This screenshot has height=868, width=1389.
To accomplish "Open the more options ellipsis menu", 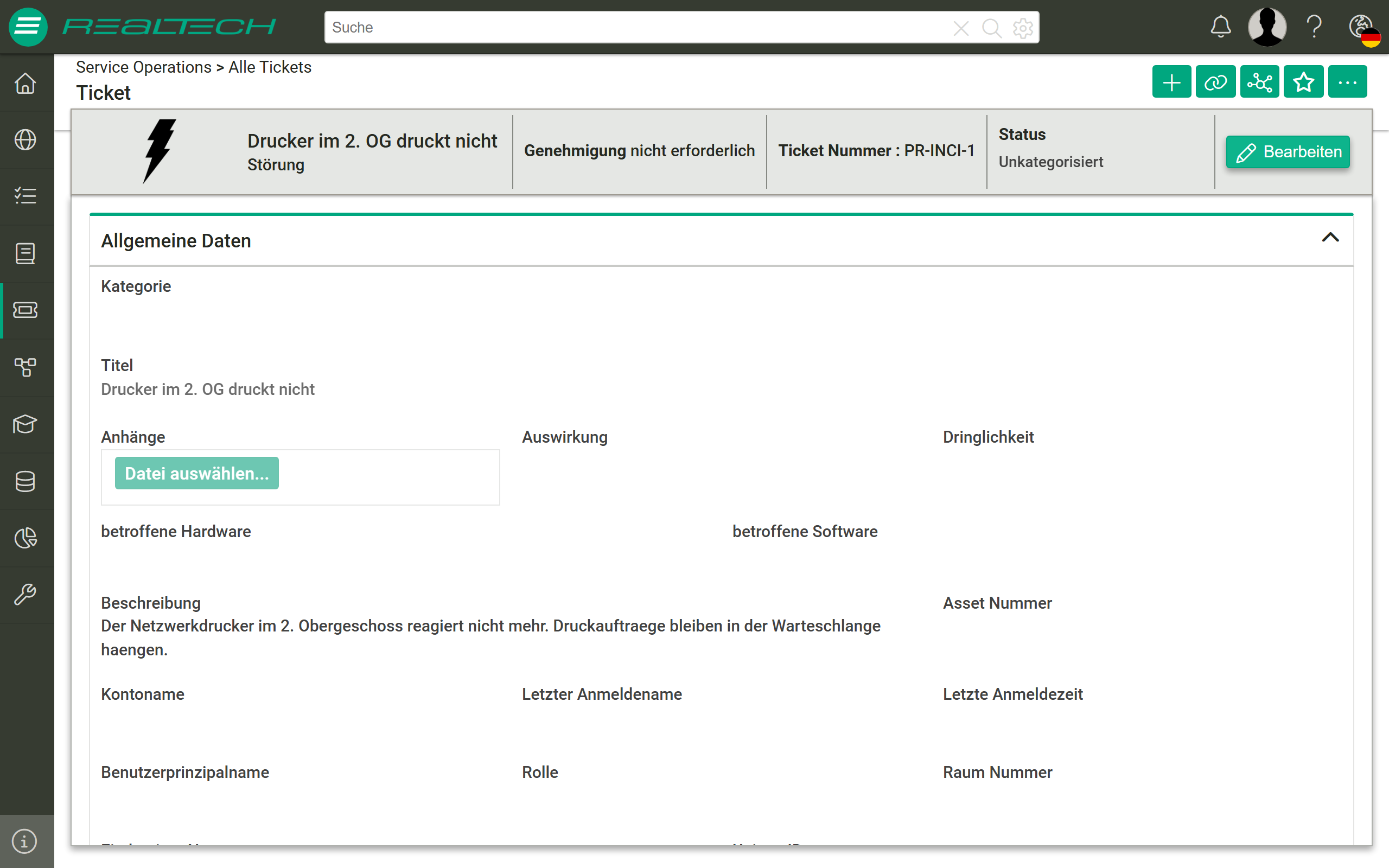I will [x=1347, y=82].
